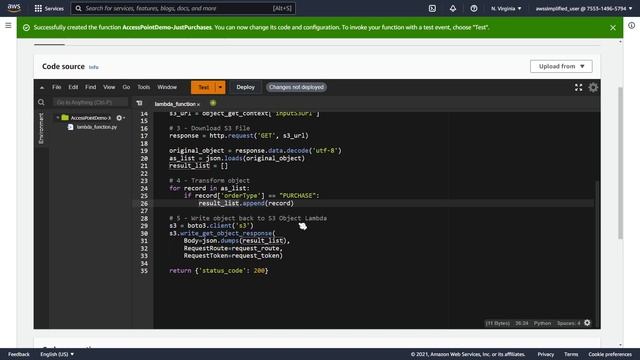Click the Python language status bar entry
This screenshot has height=360, width=640.
tap(542, 323)
